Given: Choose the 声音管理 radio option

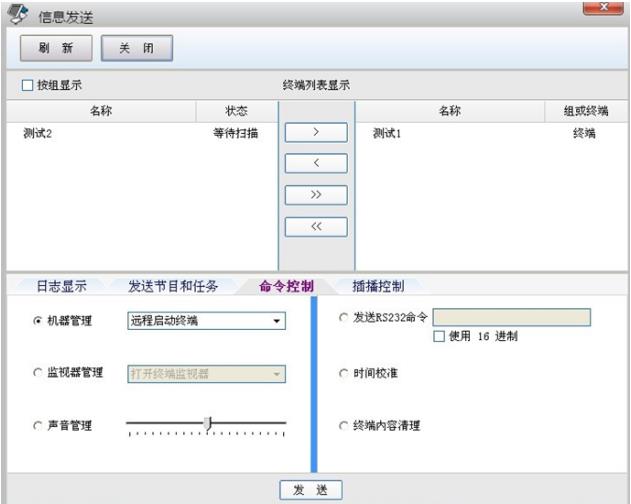Looking at the screenshot, I should pyautogui.click(x=38, y=426).
